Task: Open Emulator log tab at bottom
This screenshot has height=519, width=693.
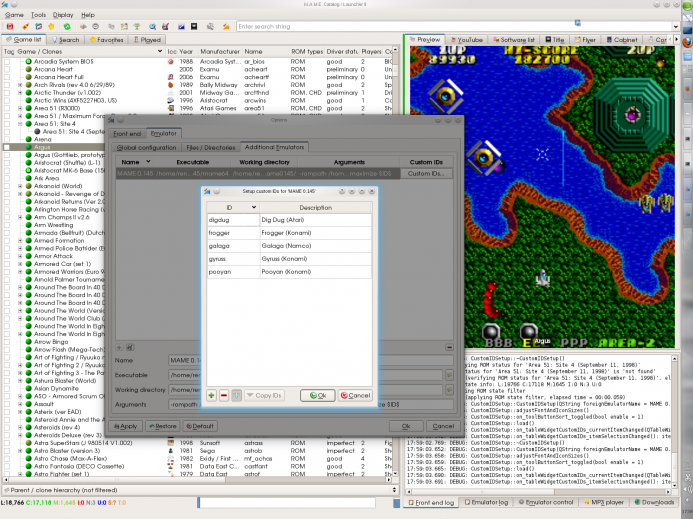Action: tap(486, 502)
